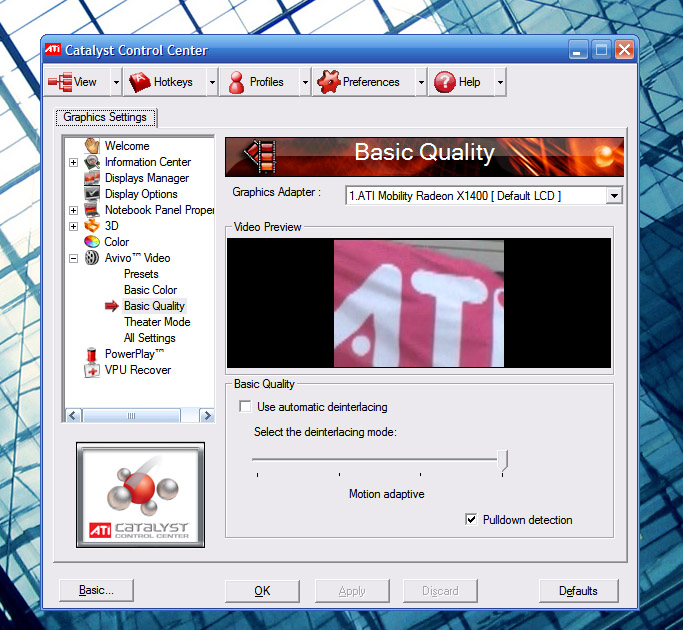Image resolution: width=683 pixels, height=630 pixels.
Task: Click the Avivo Video film reel icon
Action: (92, 257)
